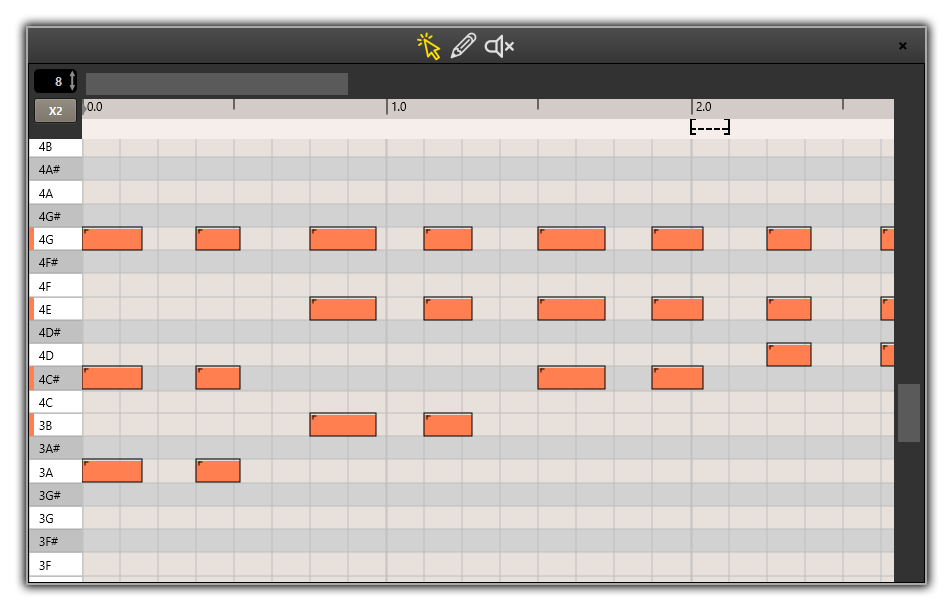Click the 3A piano key
This screenshot has width=947, height=609.
coord(56,472)
